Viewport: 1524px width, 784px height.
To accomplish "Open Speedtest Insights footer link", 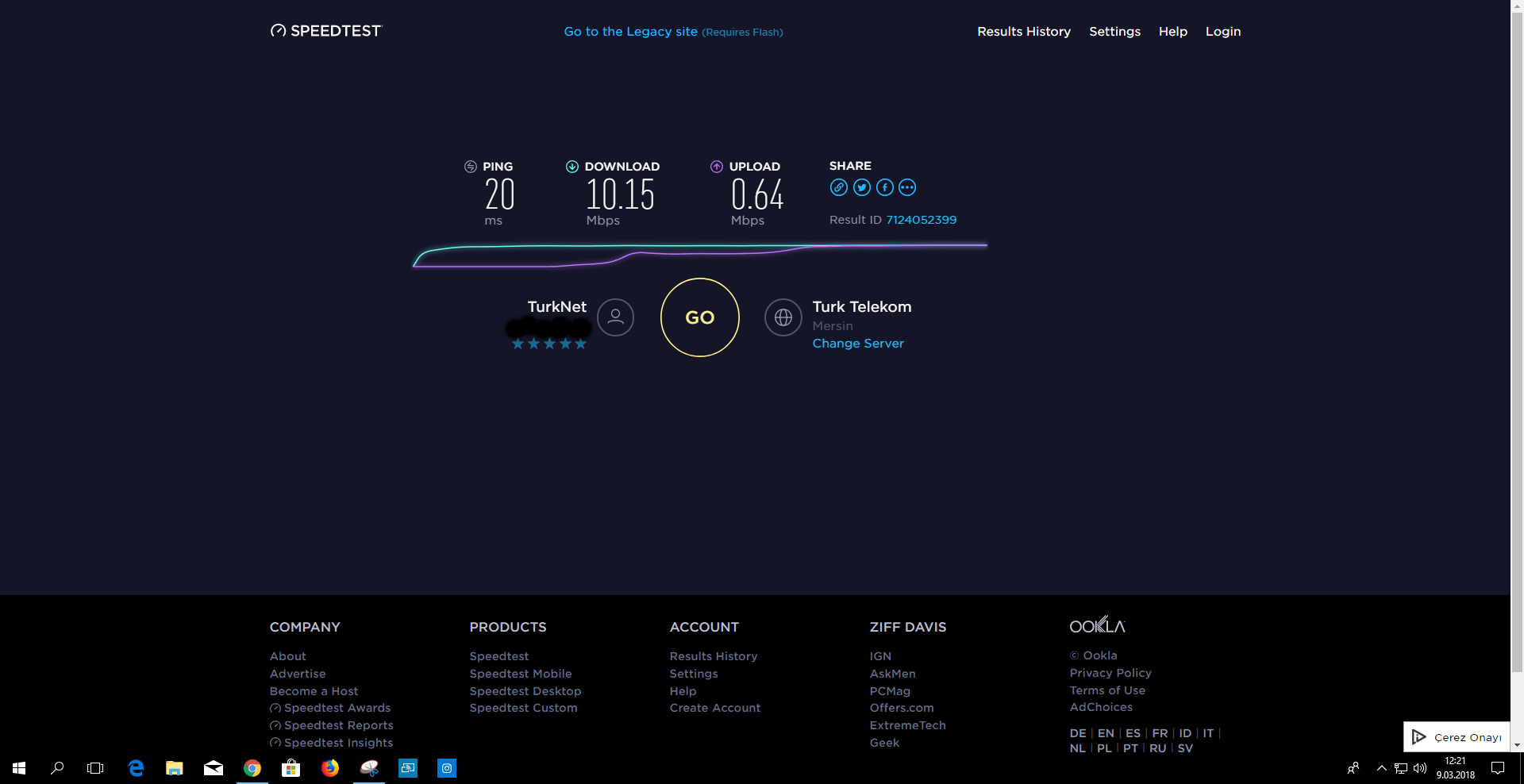I will 332,743.
